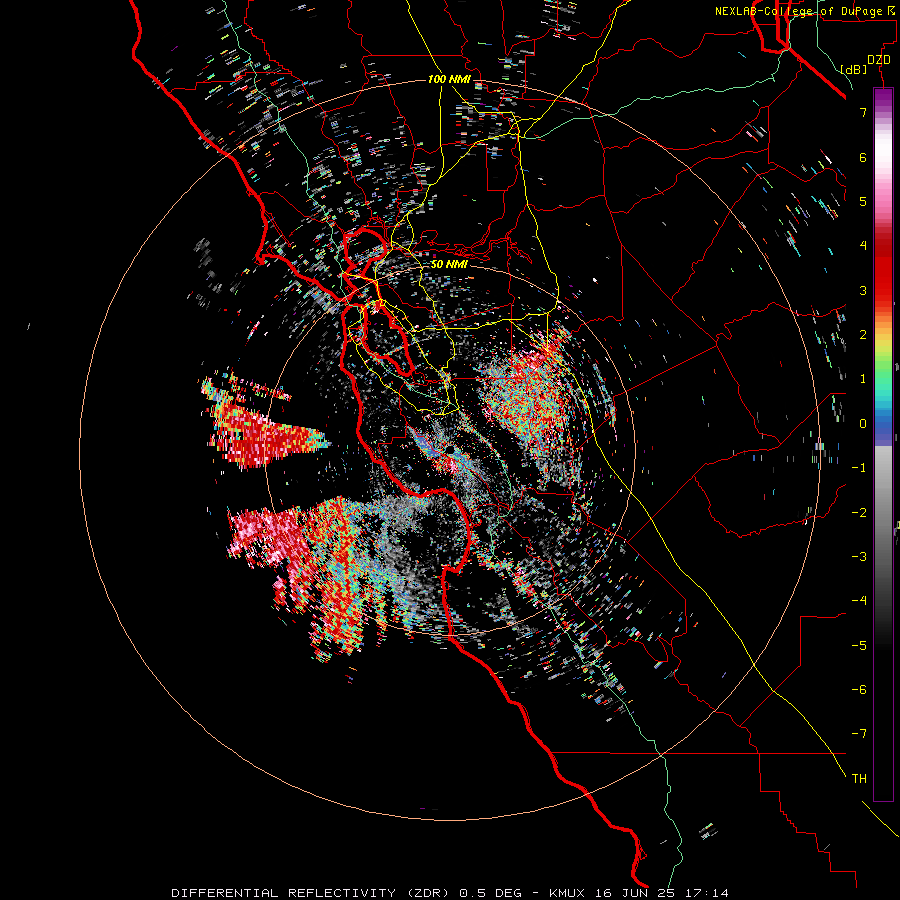This screenshot has height=900, width=900.
Task: Click the 4 value on the color scale
Action: [863, 246]
